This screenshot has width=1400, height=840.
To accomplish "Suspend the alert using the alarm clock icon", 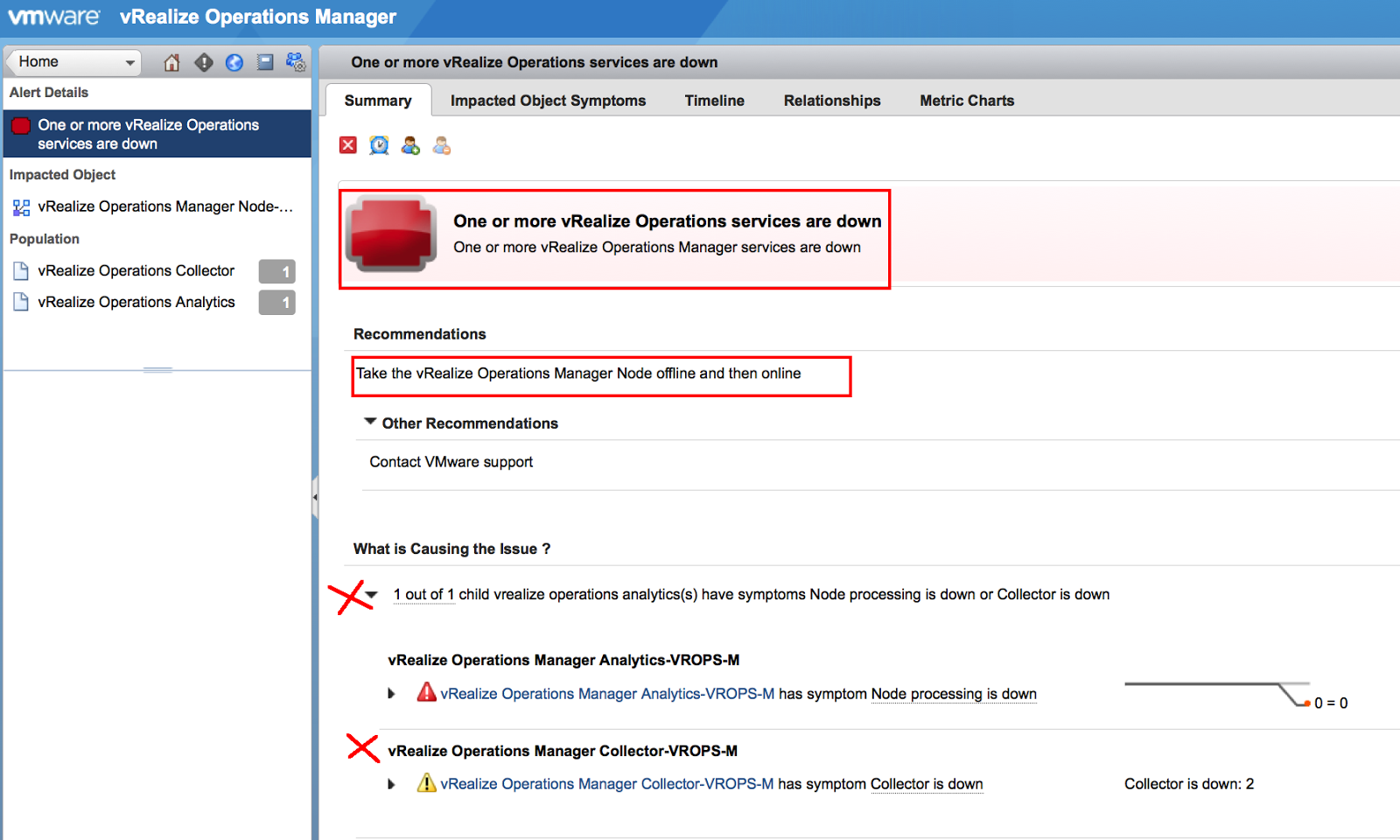I will pyautogui.click(x=379, y=145).
